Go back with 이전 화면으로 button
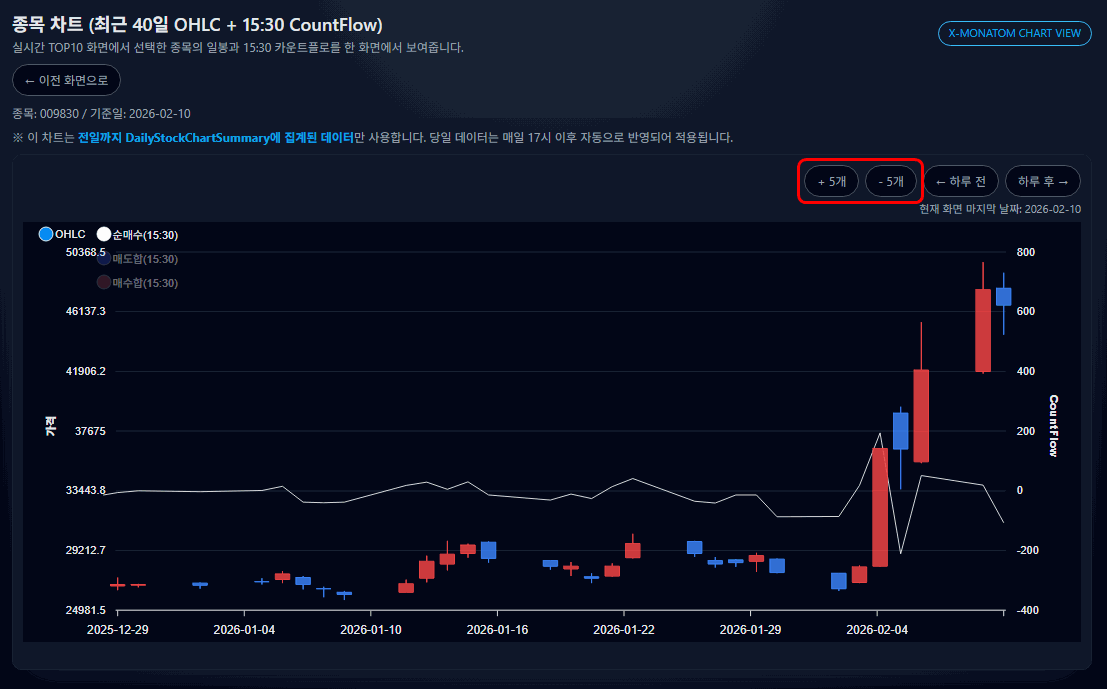 (x=66, y=80)
